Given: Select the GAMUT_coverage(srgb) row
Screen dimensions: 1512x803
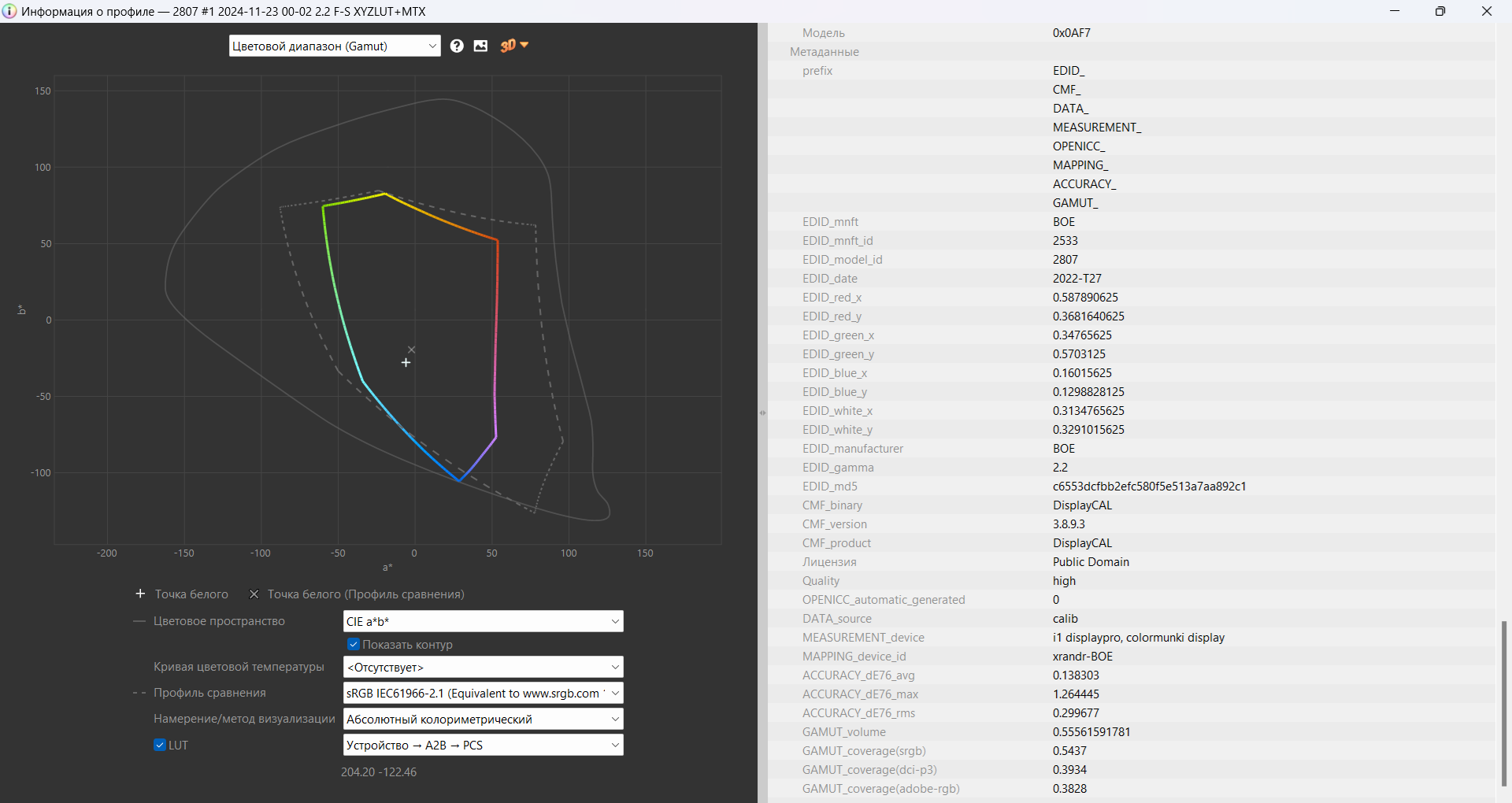Looking at the screenshot, I should (1024, 751).
